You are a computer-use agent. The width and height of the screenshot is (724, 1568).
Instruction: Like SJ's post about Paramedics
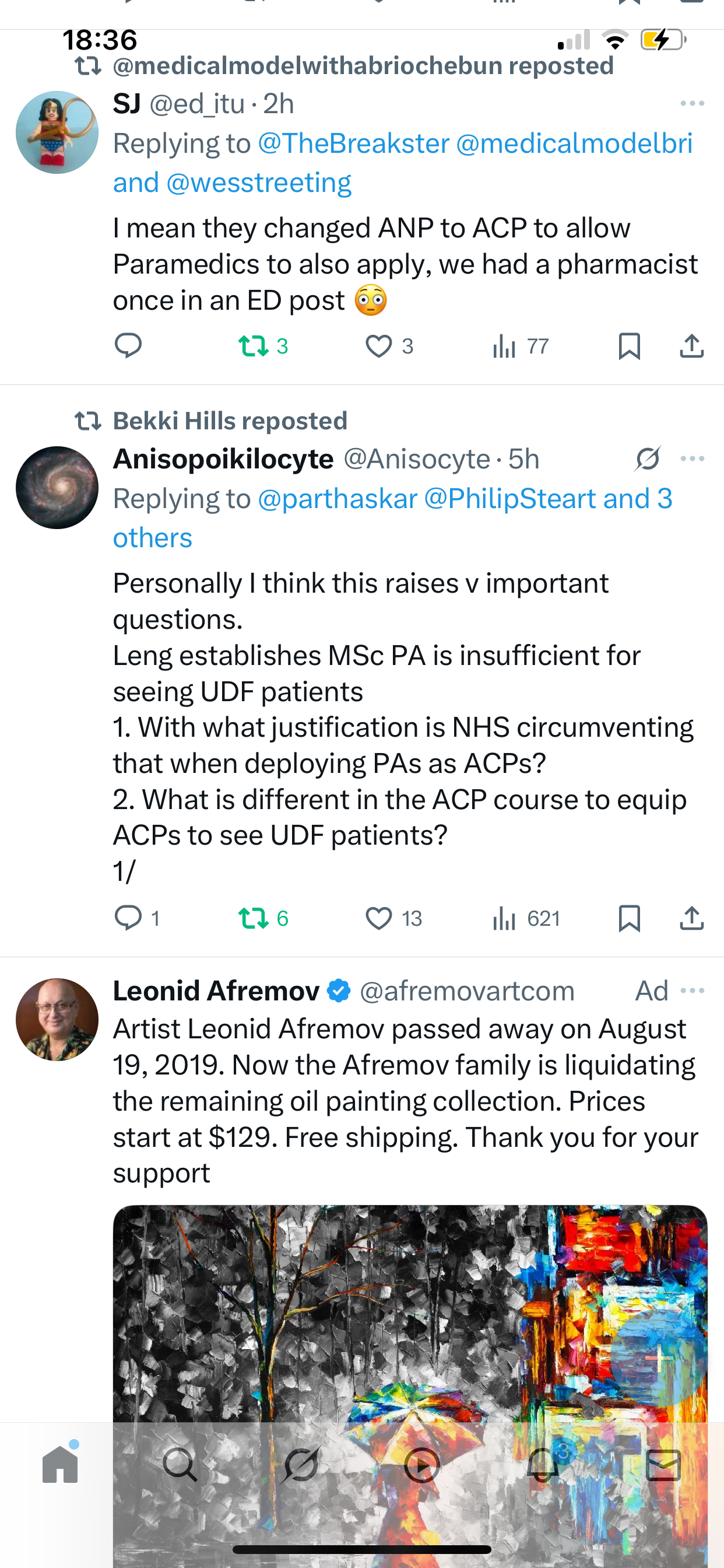click(378, 346)
